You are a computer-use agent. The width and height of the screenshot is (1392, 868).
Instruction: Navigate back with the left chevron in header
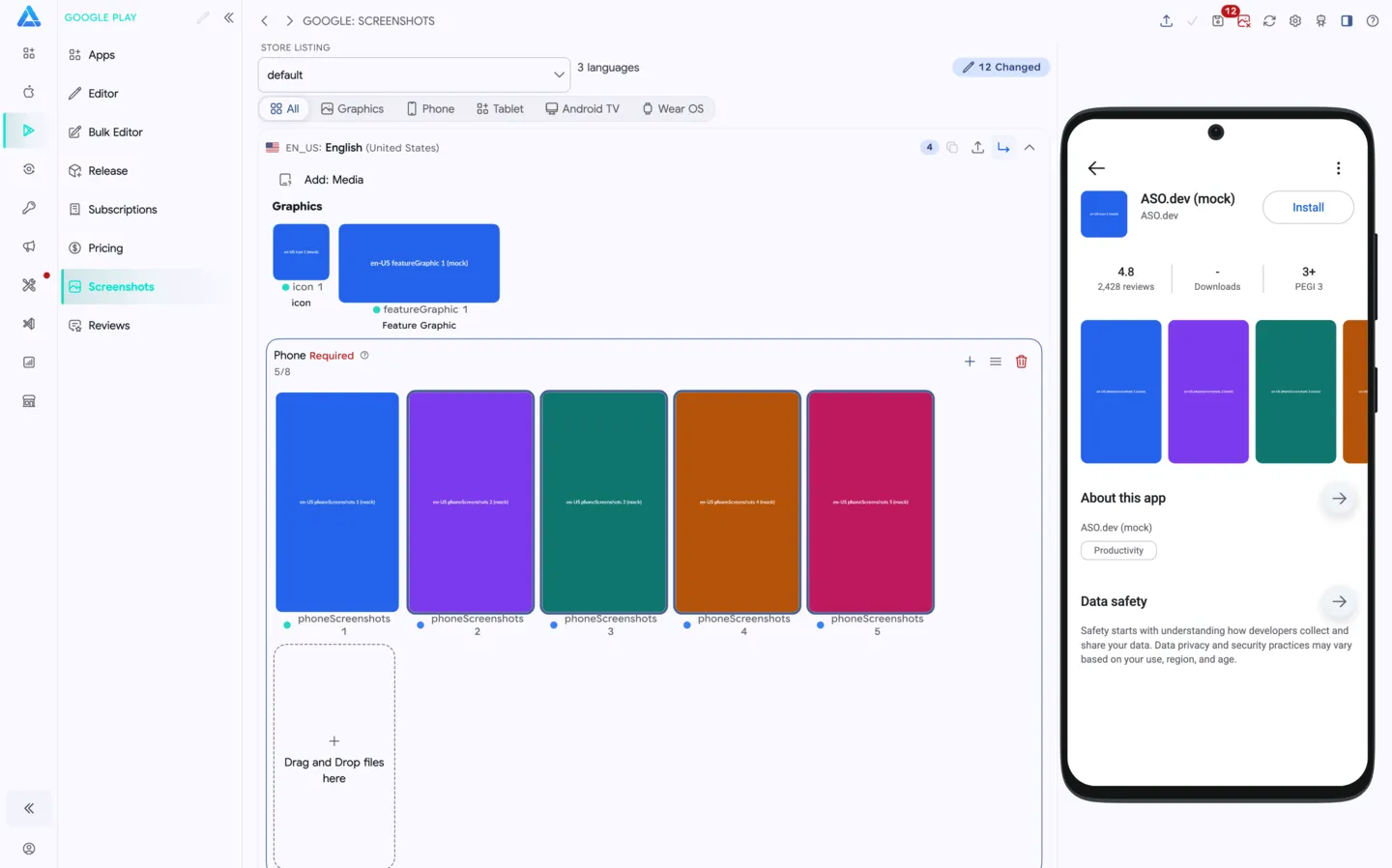click(x=264, y=20)
